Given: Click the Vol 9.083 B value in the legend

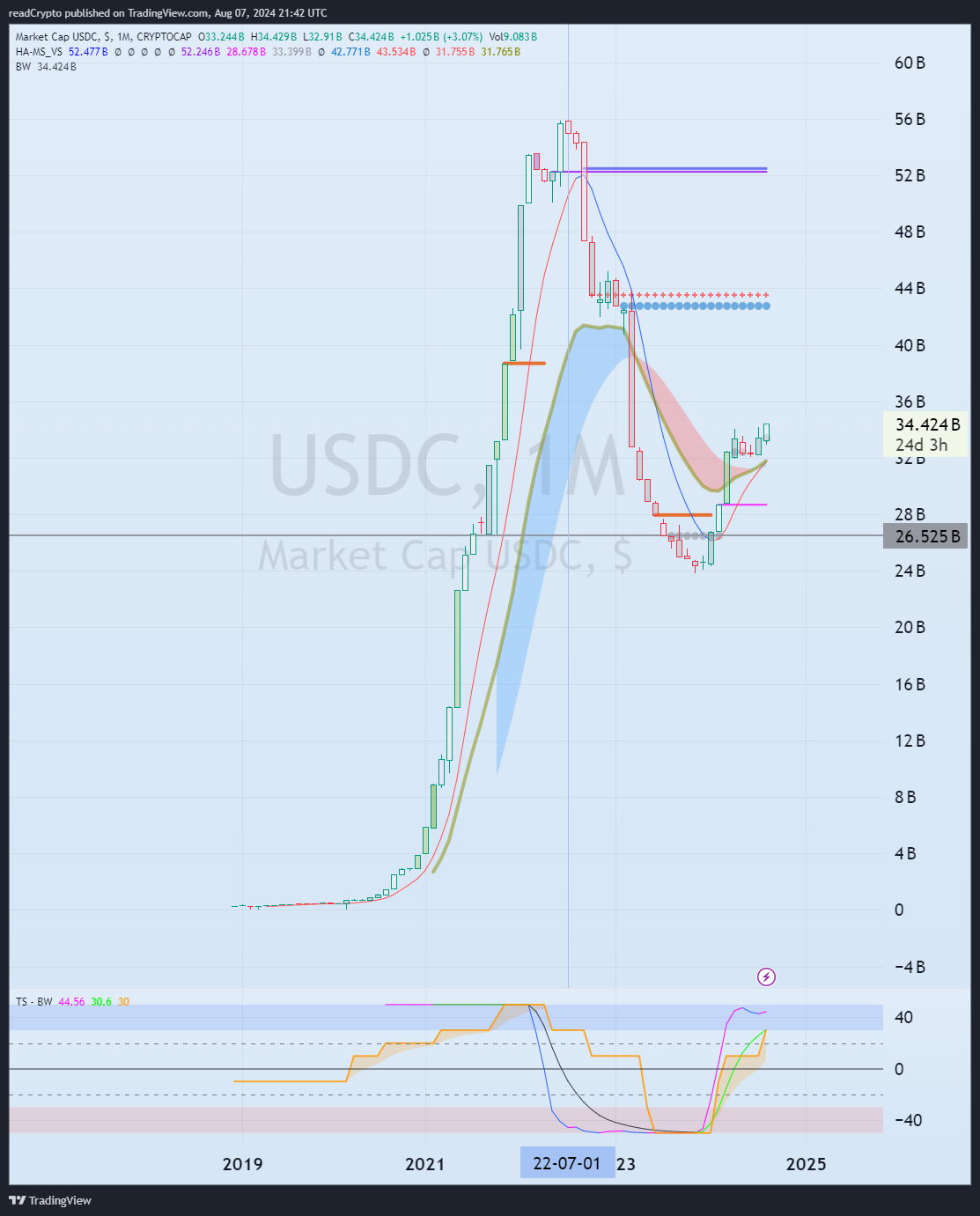Looking at the screenshot, I should click(x=513, y=37).
